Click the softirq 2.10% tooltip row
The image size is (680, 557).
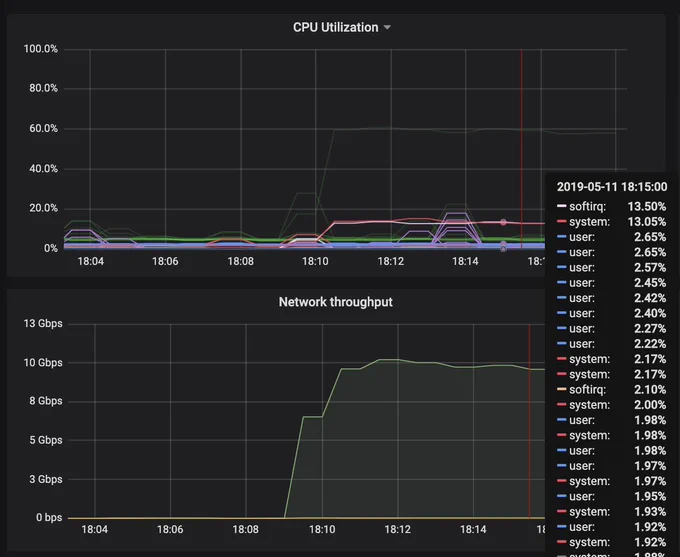coord(611,390)
